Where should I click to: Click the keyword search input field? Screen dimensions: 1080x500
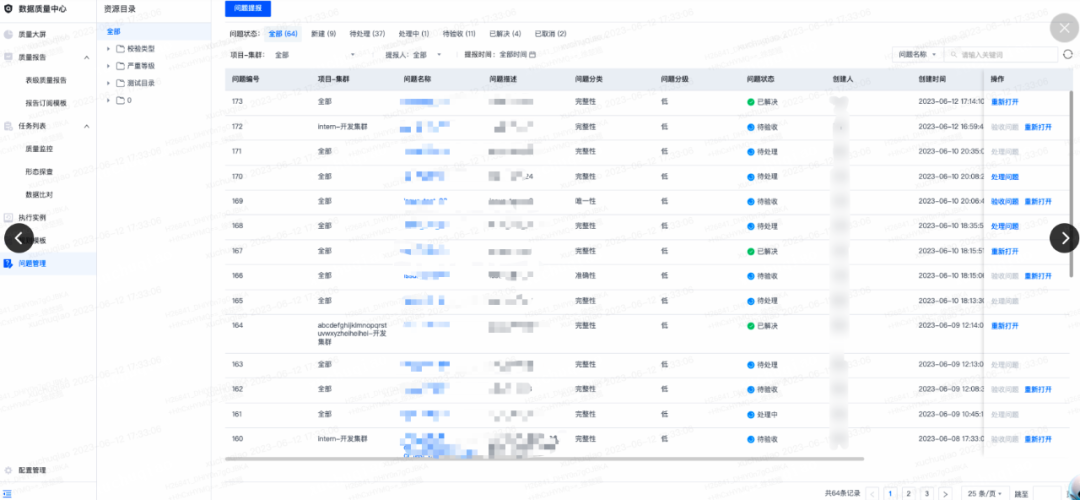click(1005, 55)
